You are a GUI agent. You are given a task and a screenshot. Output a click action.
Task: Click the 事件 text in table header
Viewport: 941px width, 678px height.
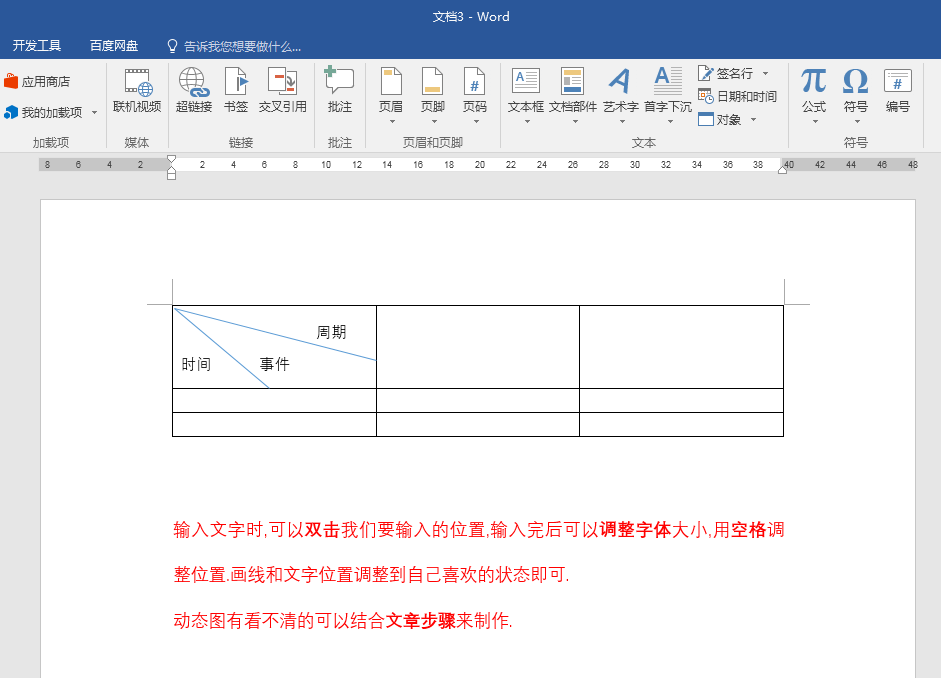[x=274, y=364]
